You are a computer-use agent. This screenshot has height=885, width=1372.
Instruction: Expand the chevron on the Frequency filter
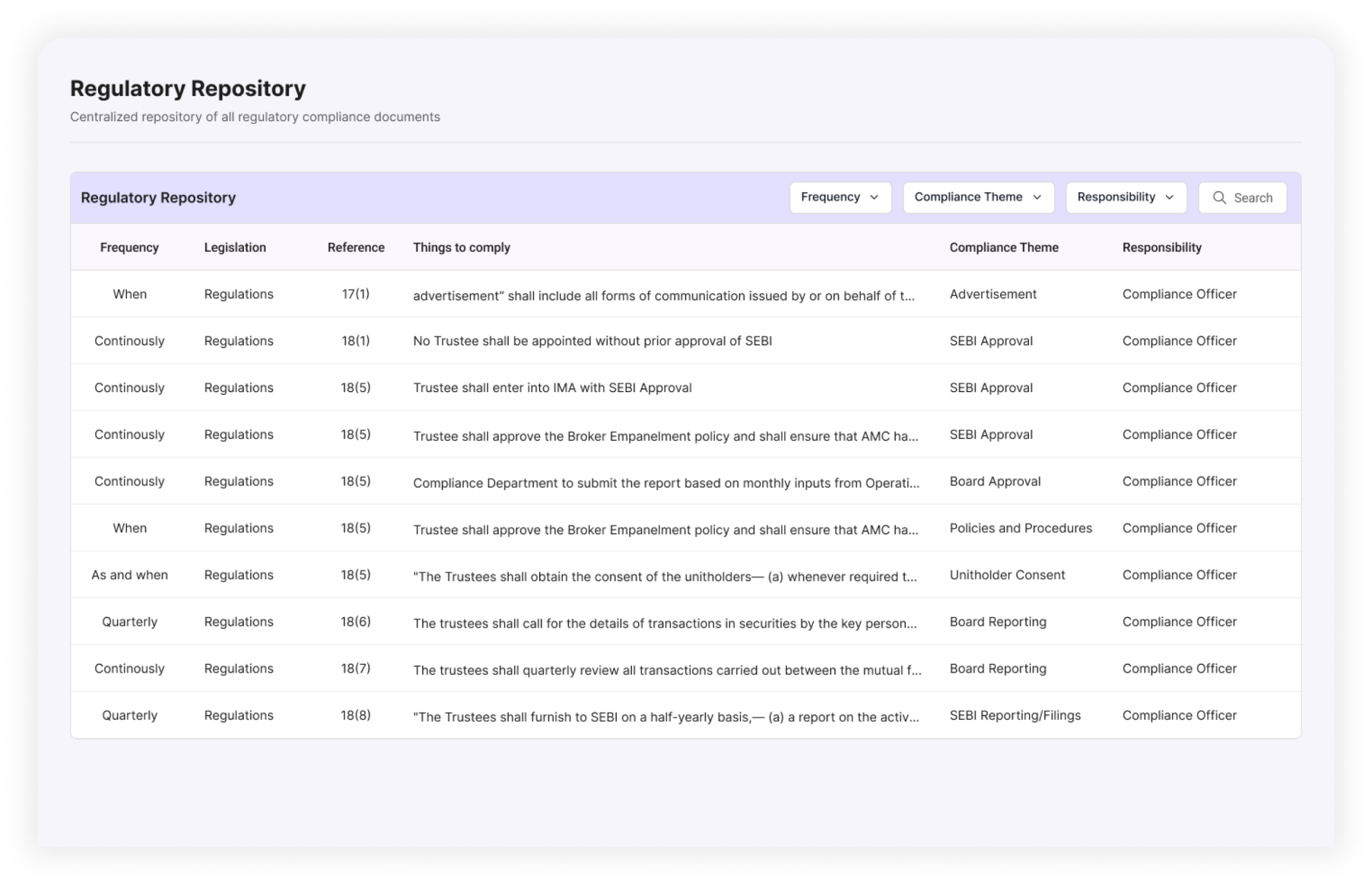point(875,198)
